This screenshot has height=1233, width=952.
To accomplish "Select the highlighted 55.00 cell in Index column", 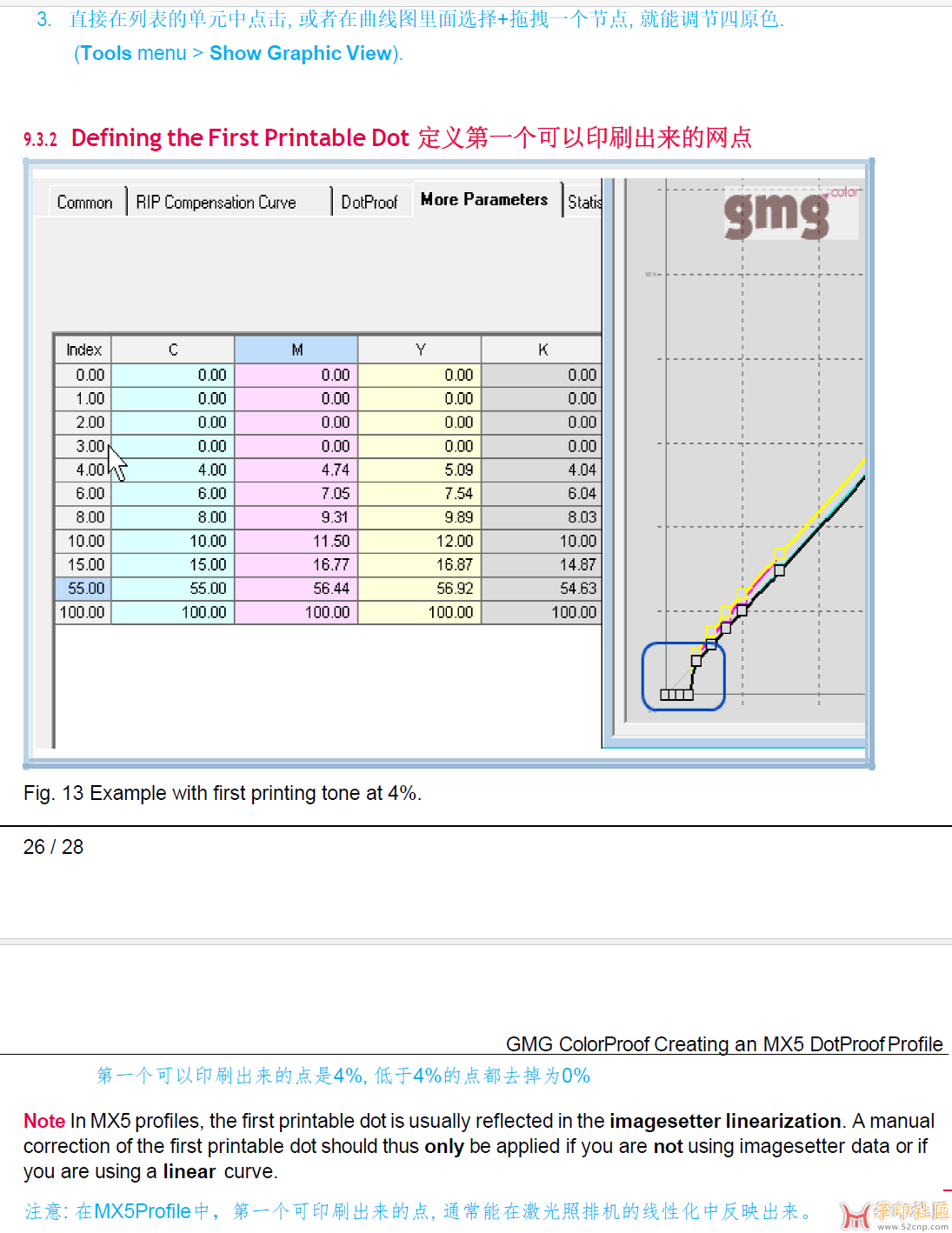I will [83, 589].
